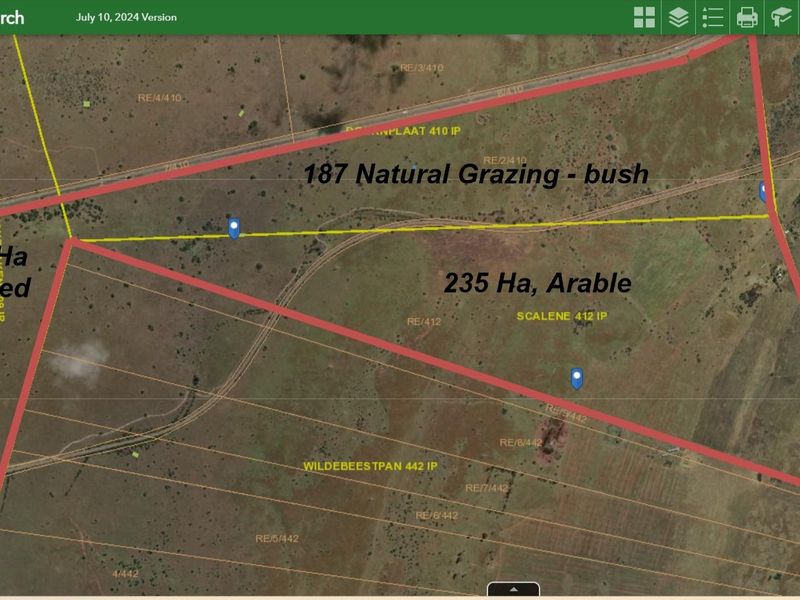The height and width of the screenshot is (600, 800).
Task: Open the bookmarks book icon
Action: (781, 17)
